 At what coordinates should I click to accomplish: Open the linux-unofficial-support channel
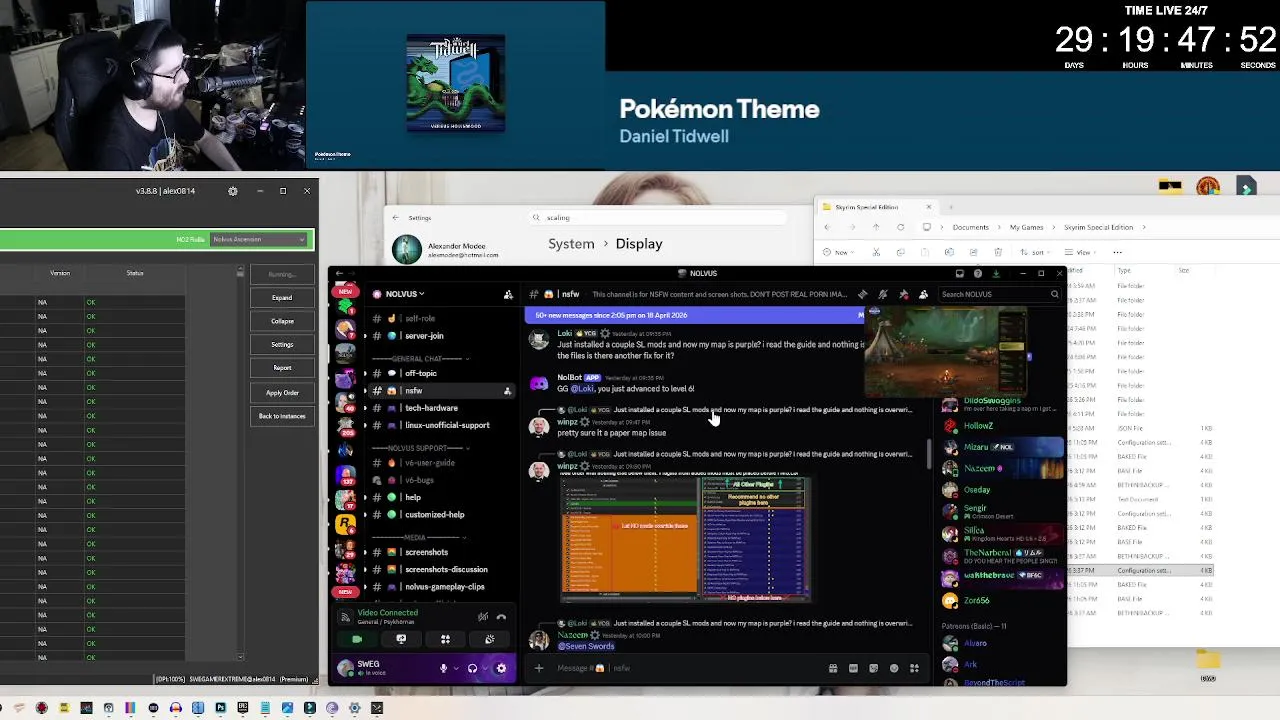click(x=446, y=425)
